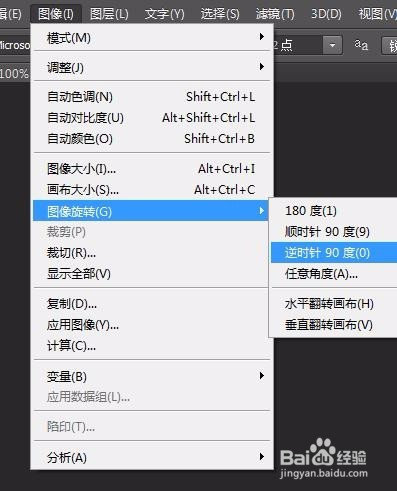The width and height of the screenshot is (397, 491).
Task: Open the 视图(V) menu
Action: pyautogui.click(x=377, y=14)
